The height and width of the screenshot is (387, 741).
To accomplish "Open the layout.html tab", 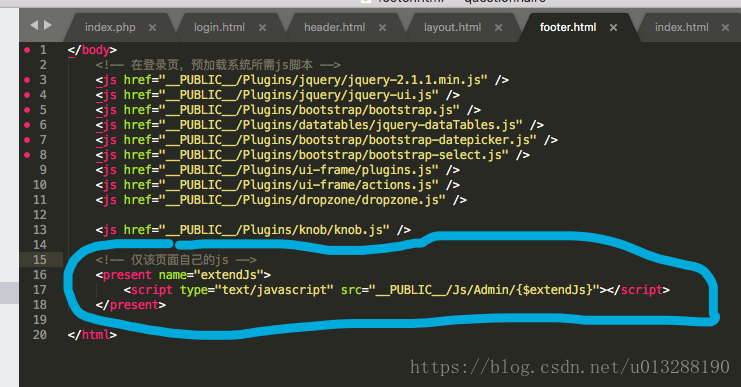I will click(x=452, y=27).
